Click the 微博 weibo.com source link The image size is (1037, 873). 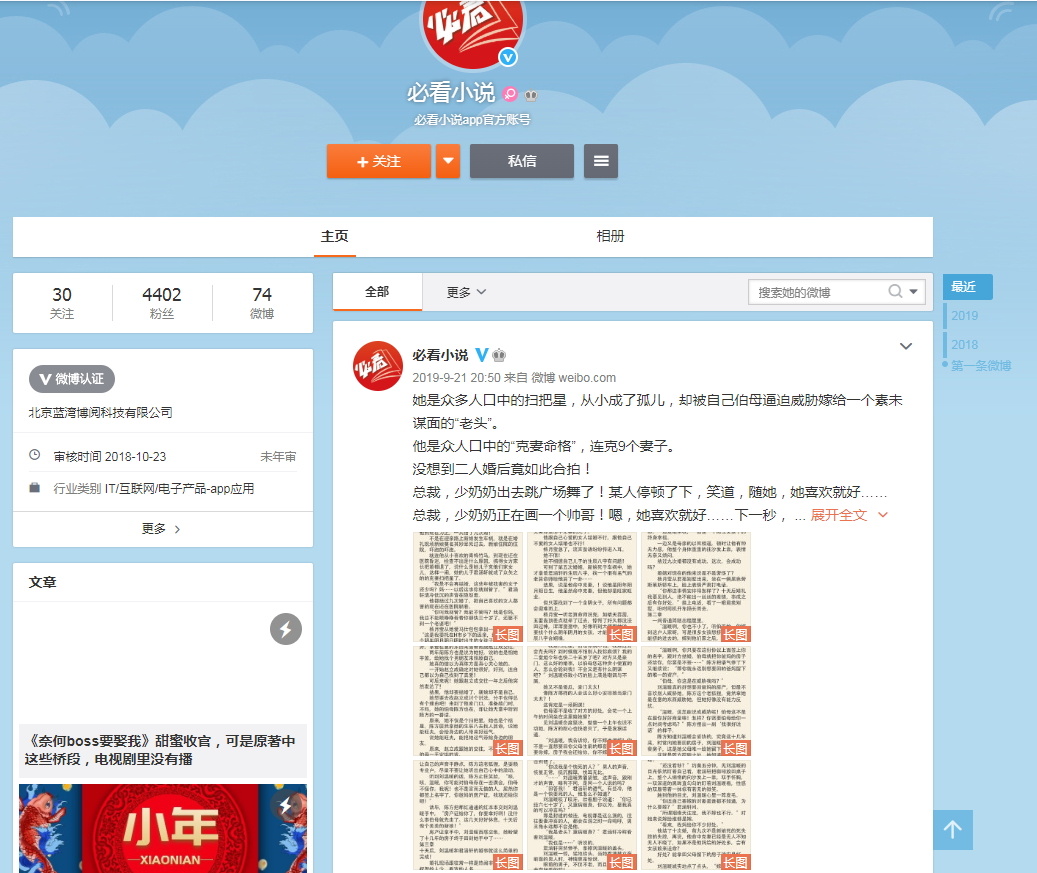pyautogui.click(x=573, y=378)
